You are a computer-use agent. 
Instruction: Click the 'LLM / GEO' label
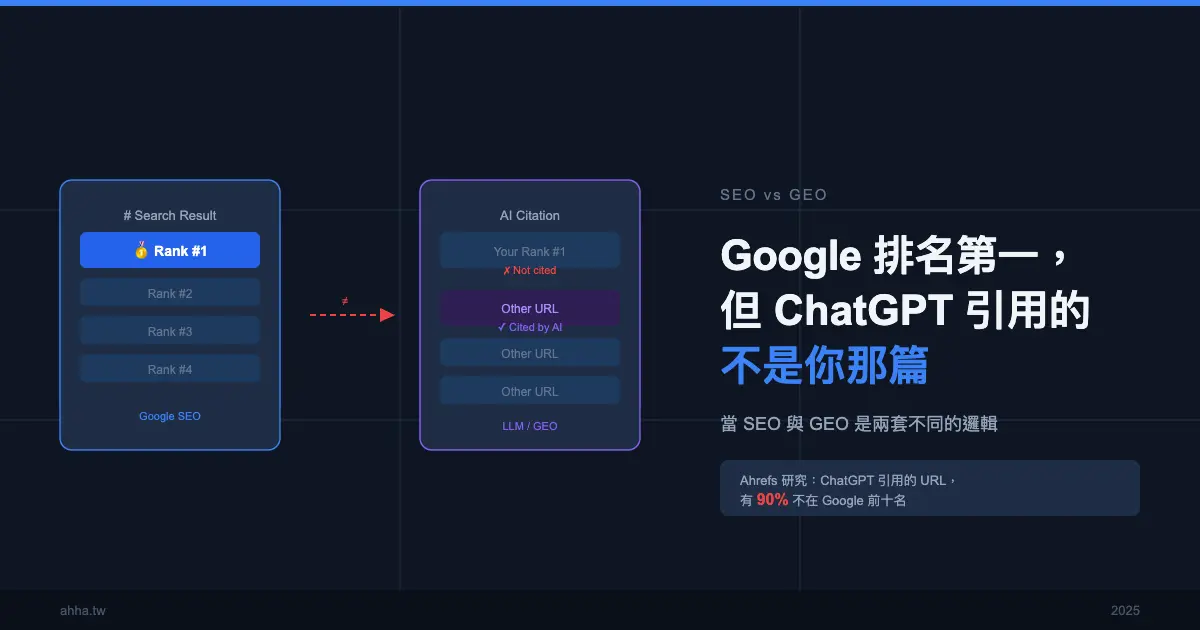click(530, 426)
